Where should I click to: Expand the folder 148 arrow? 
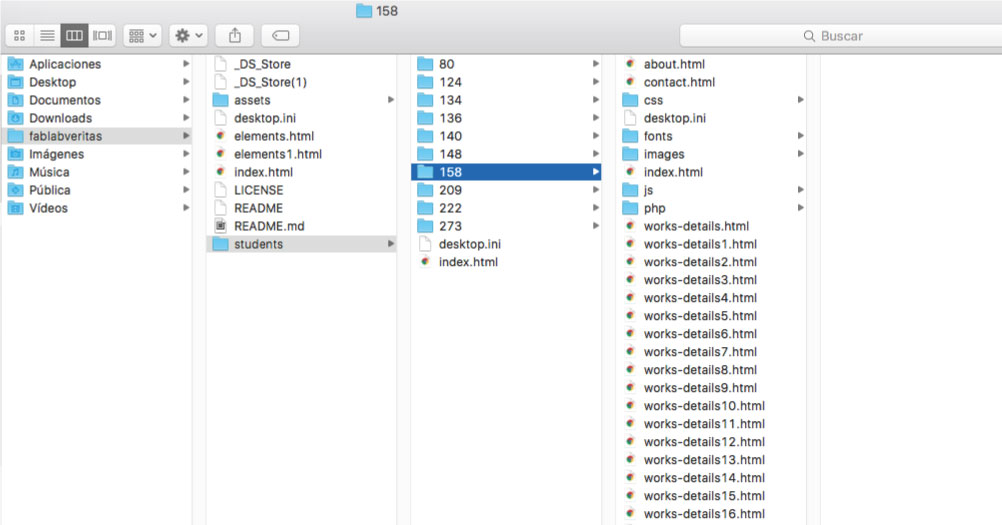[x=596, y=153]
